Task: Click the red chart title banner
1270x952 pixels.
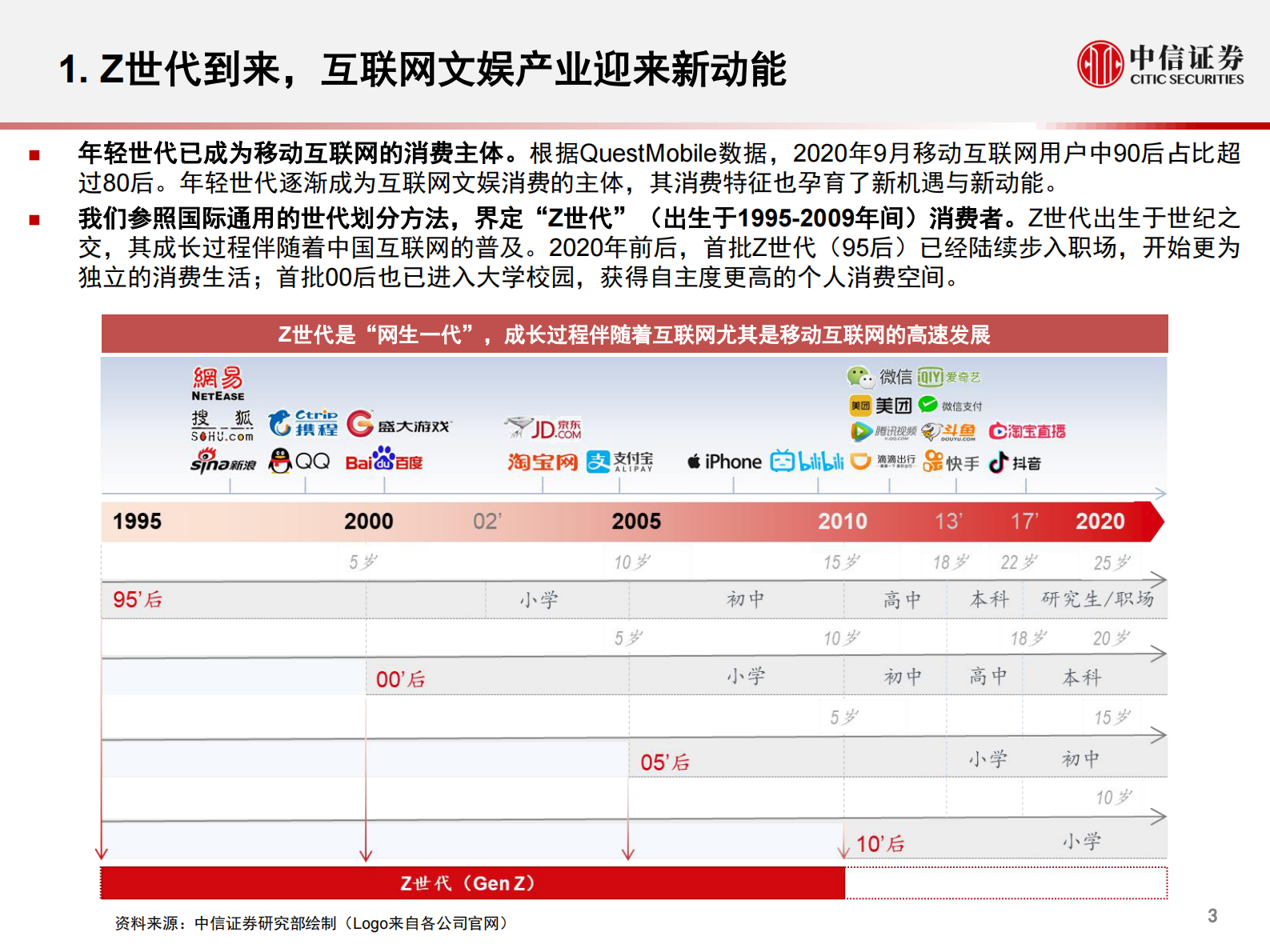Action: coord(635,334)
